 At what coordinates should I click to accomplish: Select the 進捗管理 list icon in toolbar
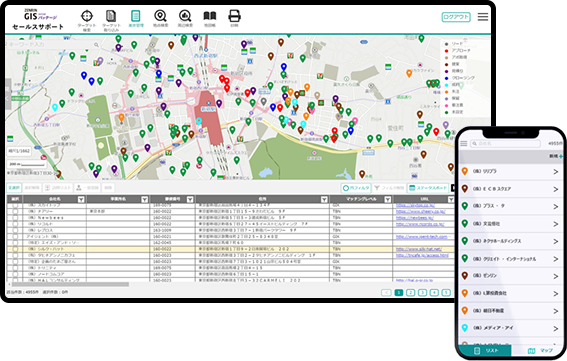click(136, 16)
